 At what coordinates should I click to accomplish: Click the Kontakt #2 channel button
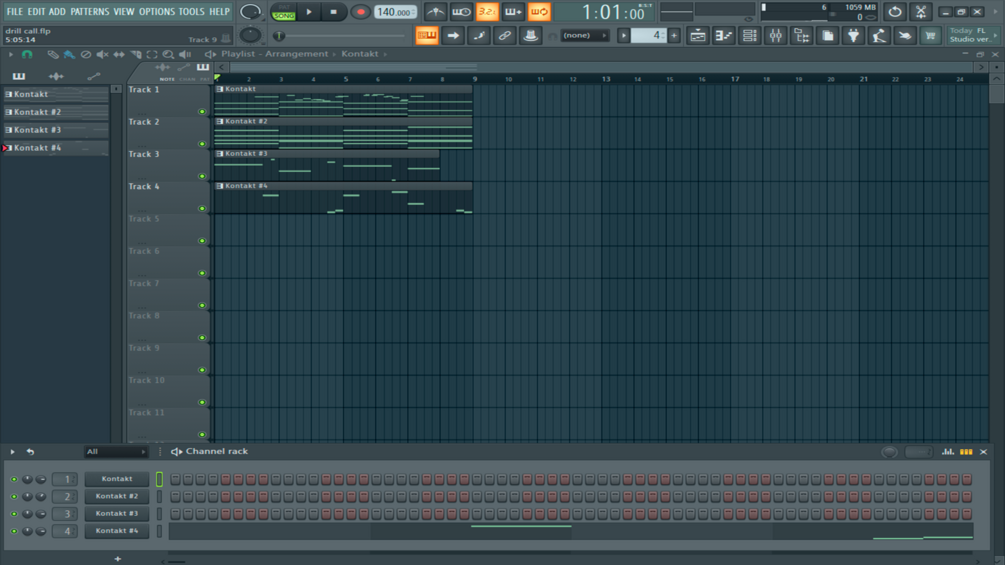coord(117,496)
